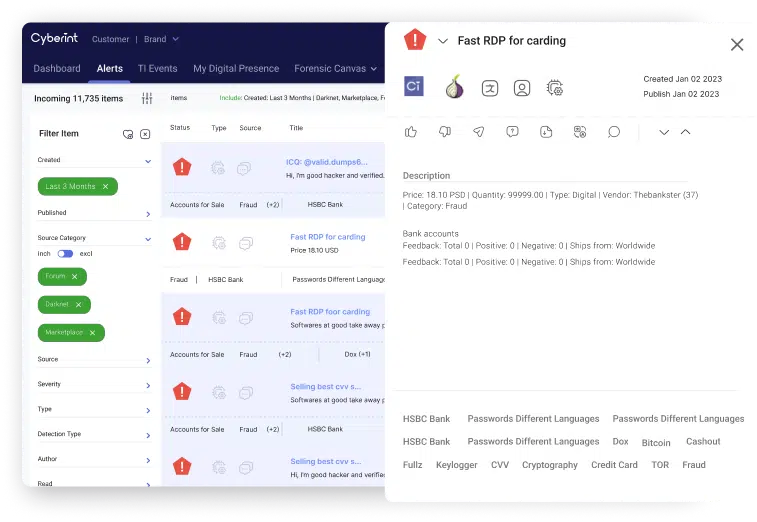Screen dimensions: 757x522
Task: Click gear icon on Fast RDP for carding row
Action: 219,242
